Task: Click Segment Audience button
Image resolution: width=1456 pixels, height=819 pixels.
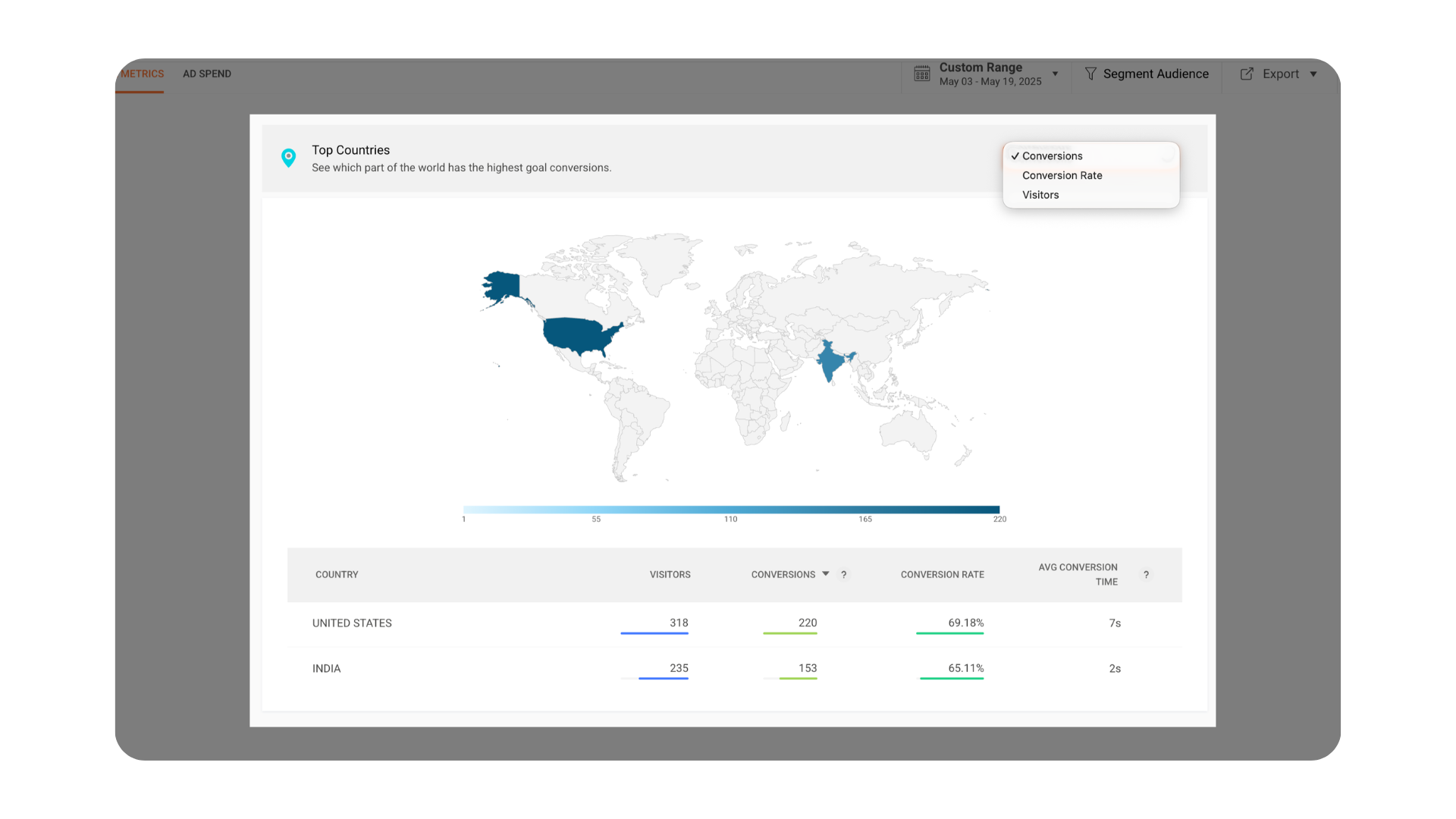Action: (x=1155, y=74)
